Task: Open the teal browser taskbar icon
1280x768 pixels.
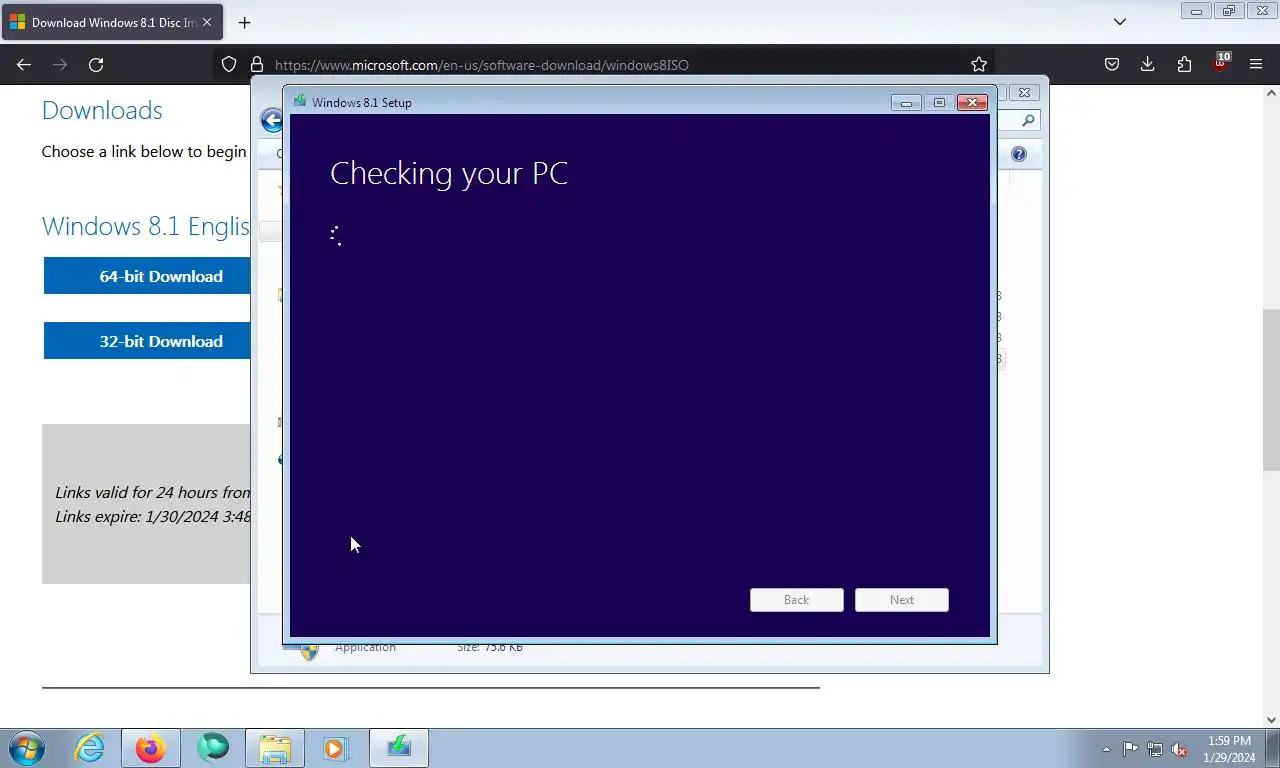Action: click(x=213, y=748)
